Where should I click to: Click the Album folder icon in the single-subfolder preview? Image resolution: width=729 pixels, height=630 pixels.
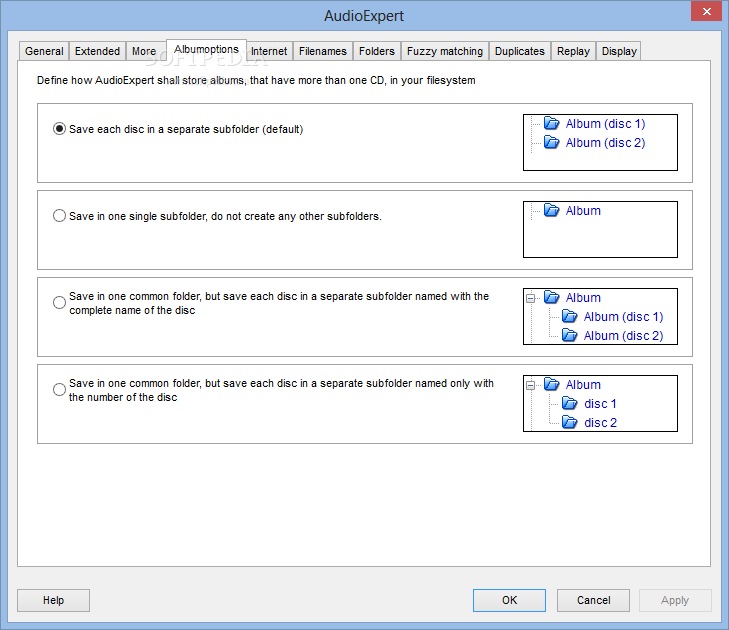click(551, 210)
